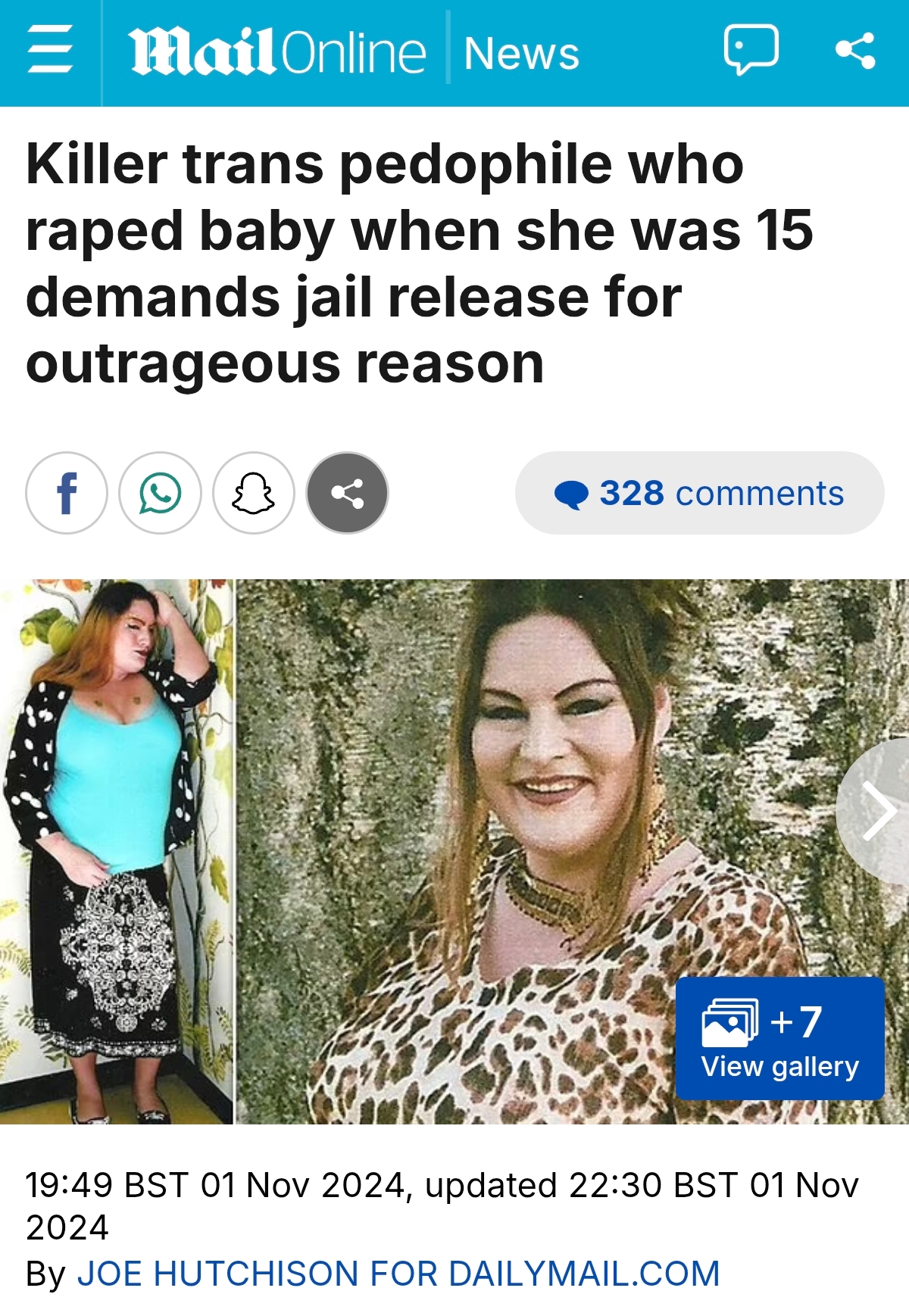Share the article via WhatsApp
909x1316 pixels.
(x=160, y=493)
